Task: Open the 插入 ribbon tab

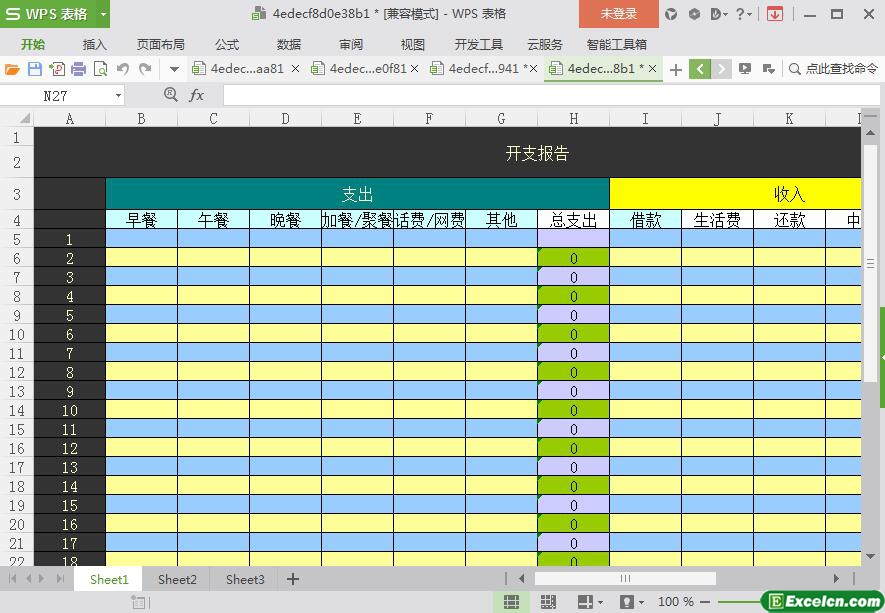Action: pyautogui.click(x=94, y=44)
